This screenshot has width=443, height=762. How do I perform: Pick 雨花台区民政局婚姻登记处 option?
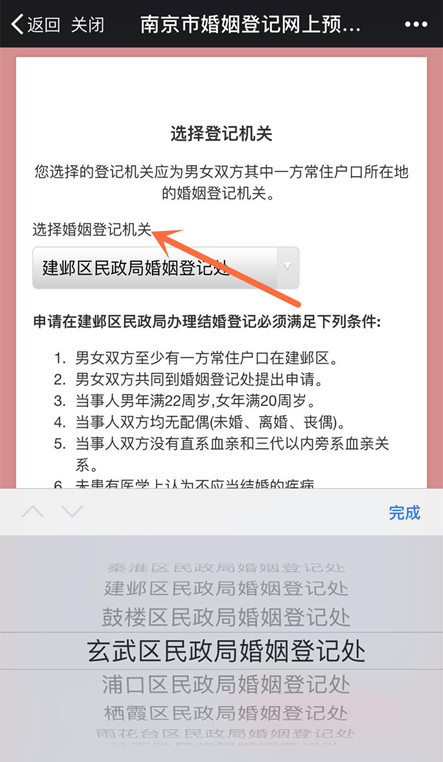(226, 733)
